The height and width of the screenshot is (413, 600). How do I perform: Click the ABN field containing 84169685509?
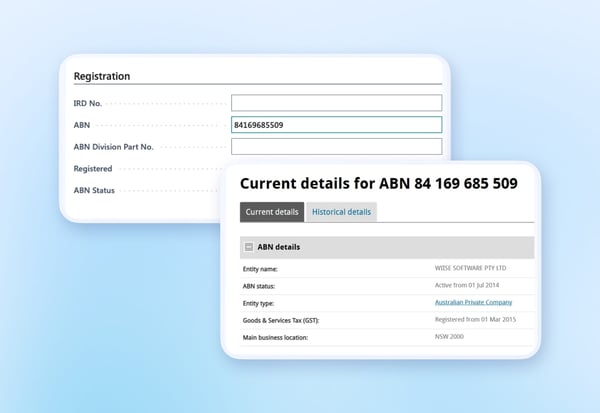pos(337,125)
